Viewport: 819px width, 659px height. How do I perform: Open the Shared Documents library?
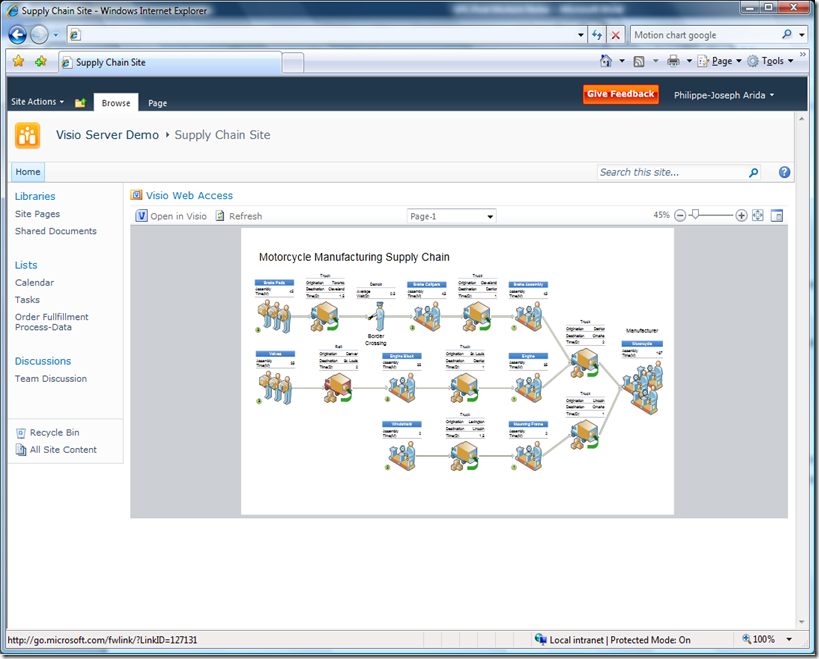[57, 231]
